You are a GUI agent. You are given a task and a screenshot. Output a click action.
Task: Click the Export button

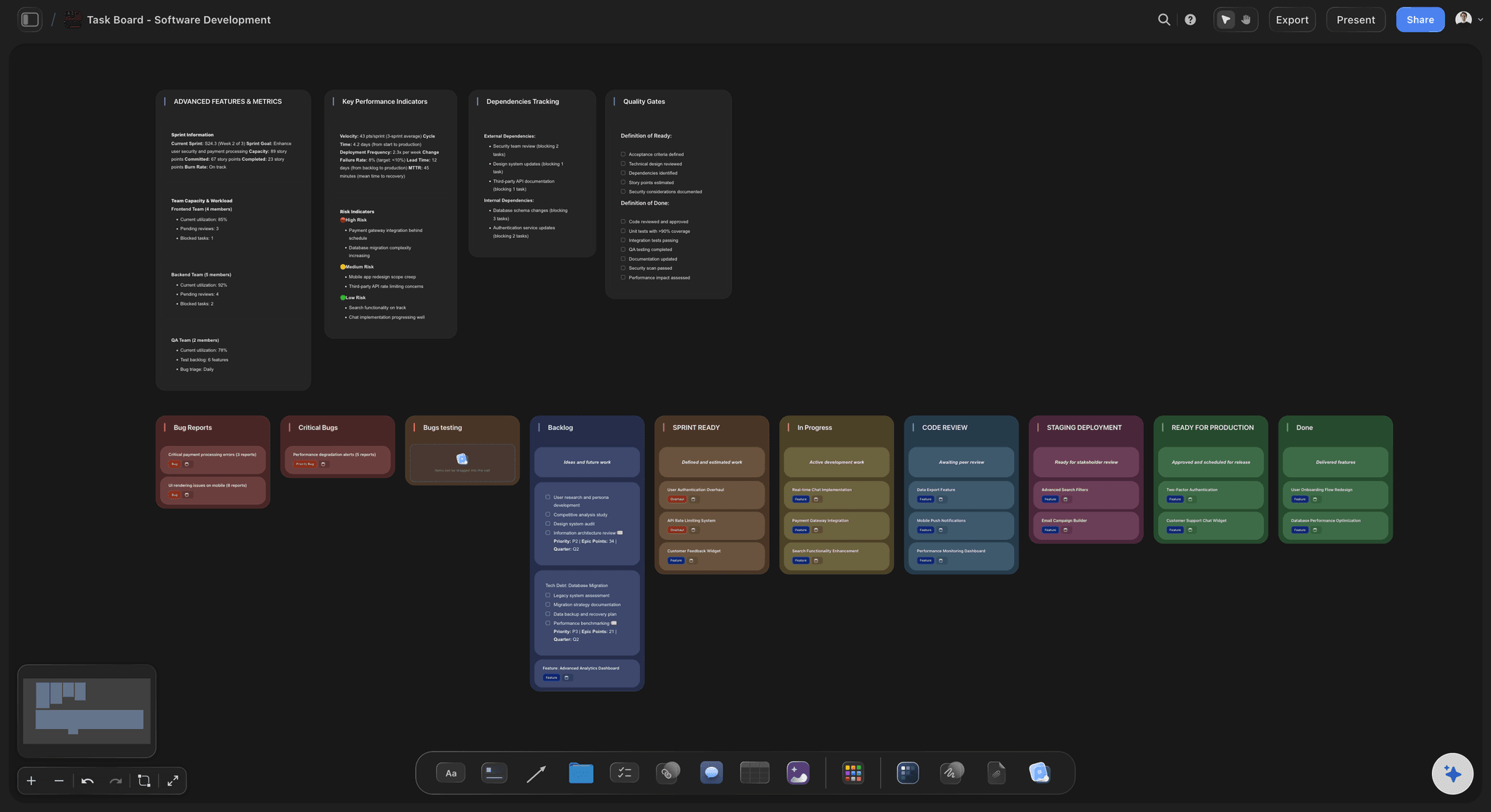coord(1292,20)
